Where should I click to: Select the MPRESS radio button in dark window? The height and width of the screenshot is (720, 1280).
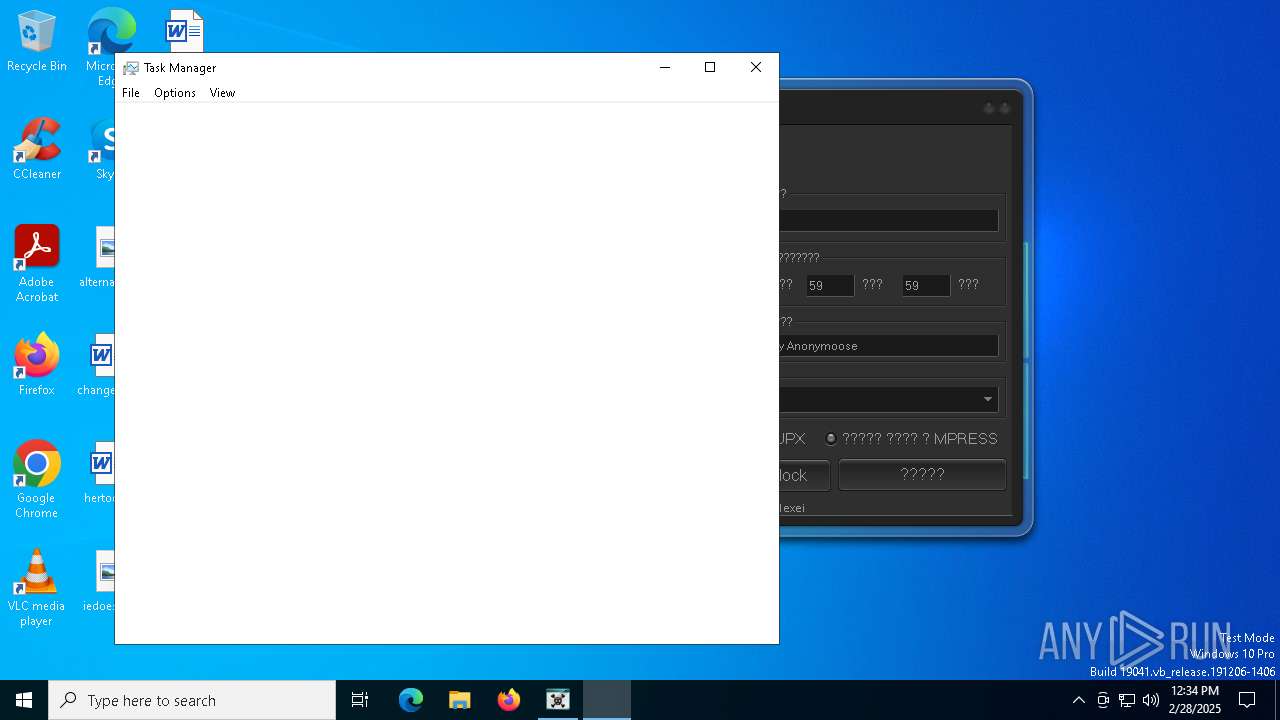(x=831, y=438)
